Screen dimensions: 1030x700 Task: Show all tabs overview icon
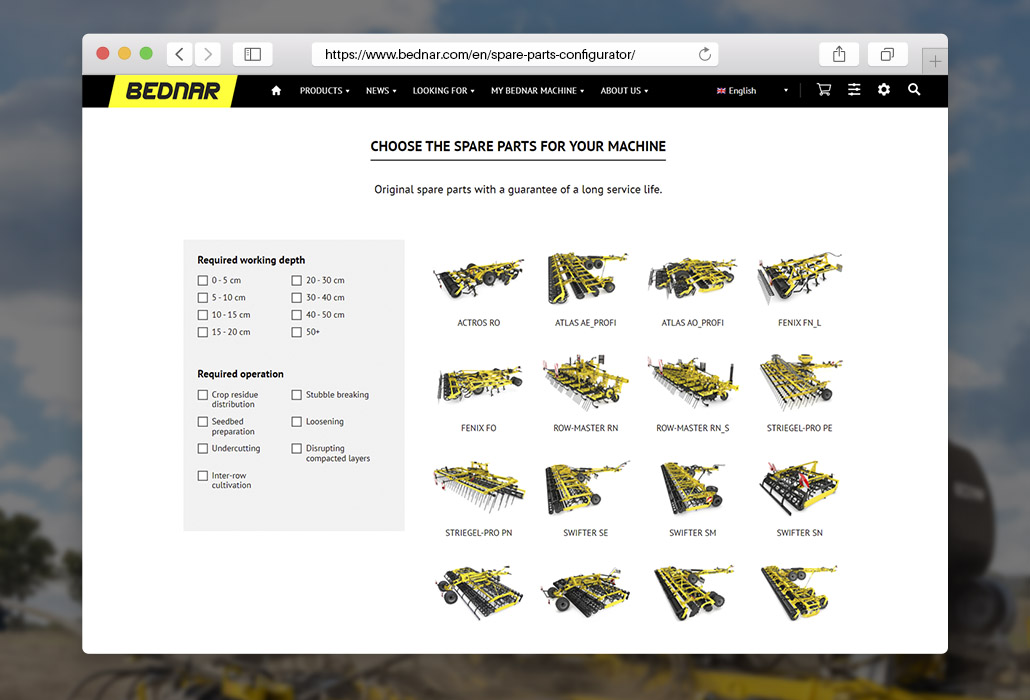pos(887,55)
